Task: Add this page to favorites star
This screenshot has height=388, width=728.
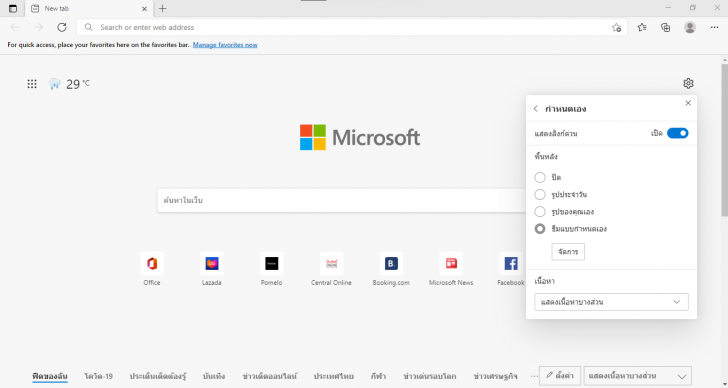Action: click(x=616, y=27)
